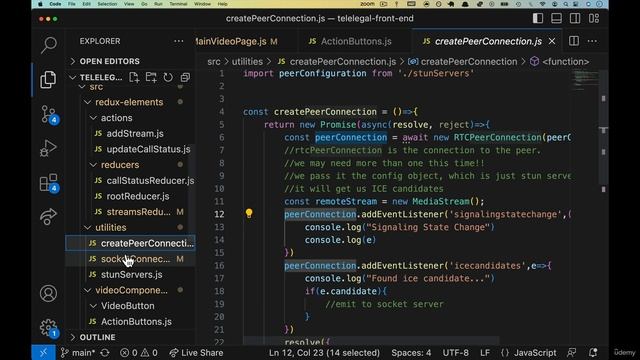Viewport: 640px width, 360px height.
Task: Toggle primary side bar visibility
Action: 538,18
